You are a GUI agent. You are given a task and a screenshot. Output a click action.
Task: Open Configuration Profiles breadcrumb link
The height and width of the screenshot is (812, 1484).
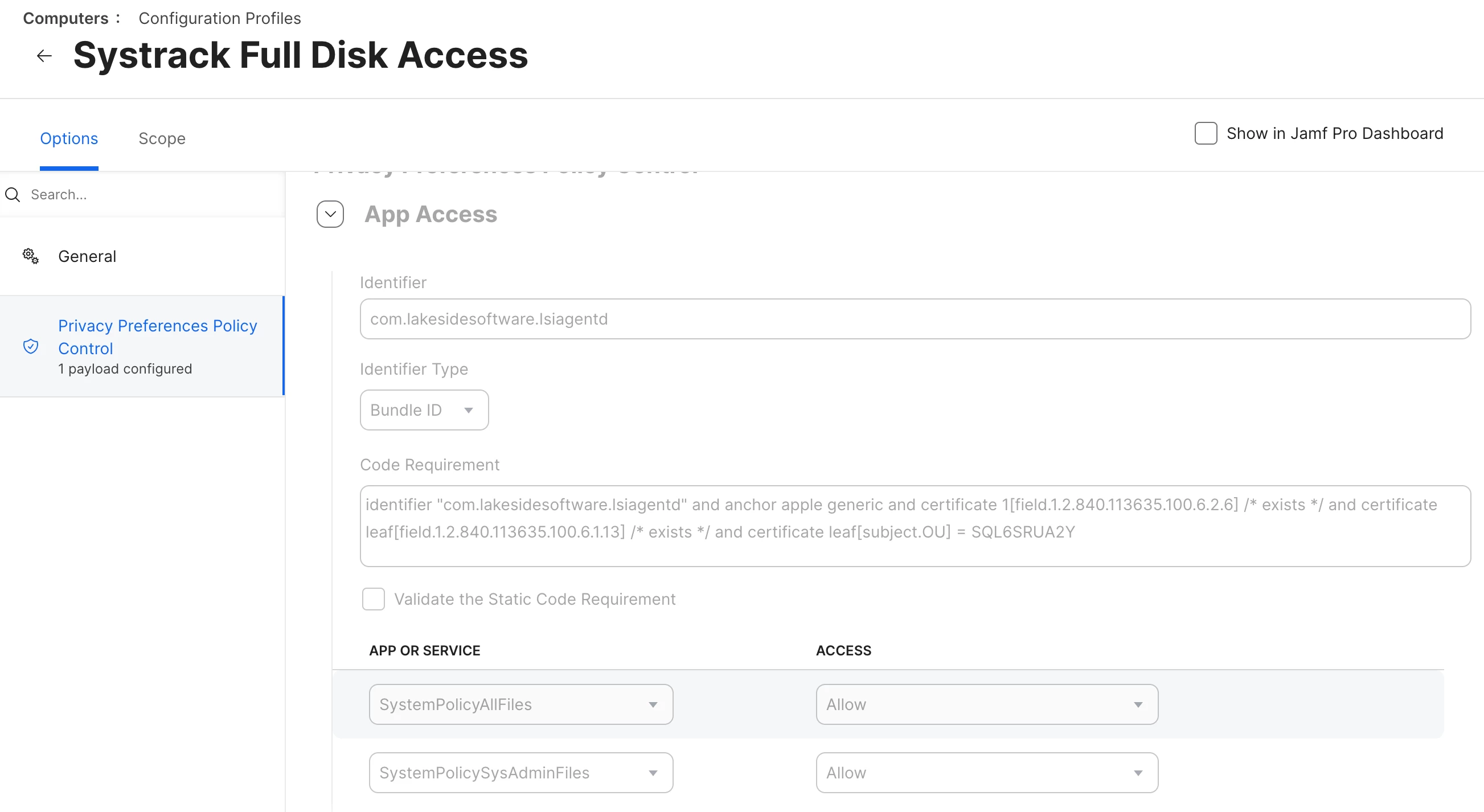[x=219, y=18]
